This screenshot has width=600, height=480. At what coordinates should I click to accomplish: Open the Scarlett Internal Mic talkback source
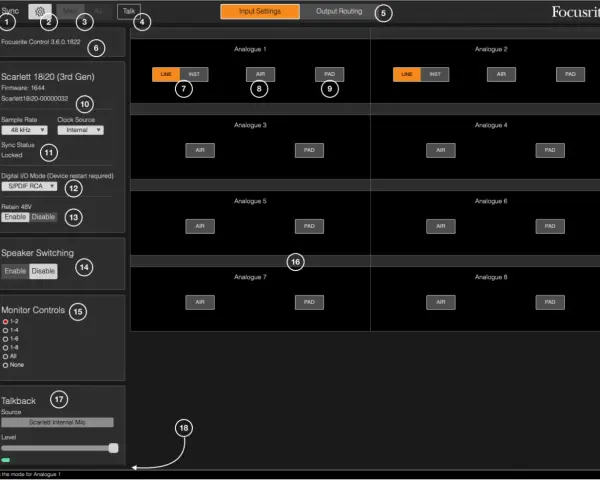tap(57, 422)
